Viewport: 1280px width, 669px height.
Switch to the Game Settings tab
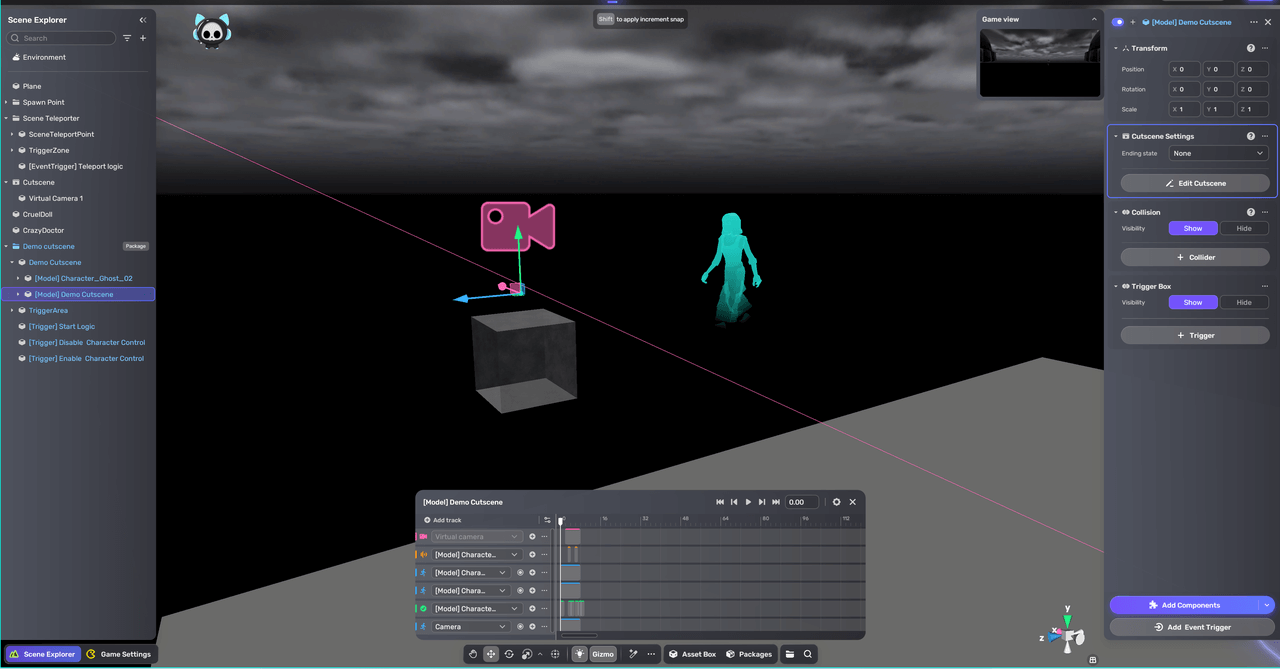coord(118,654)
